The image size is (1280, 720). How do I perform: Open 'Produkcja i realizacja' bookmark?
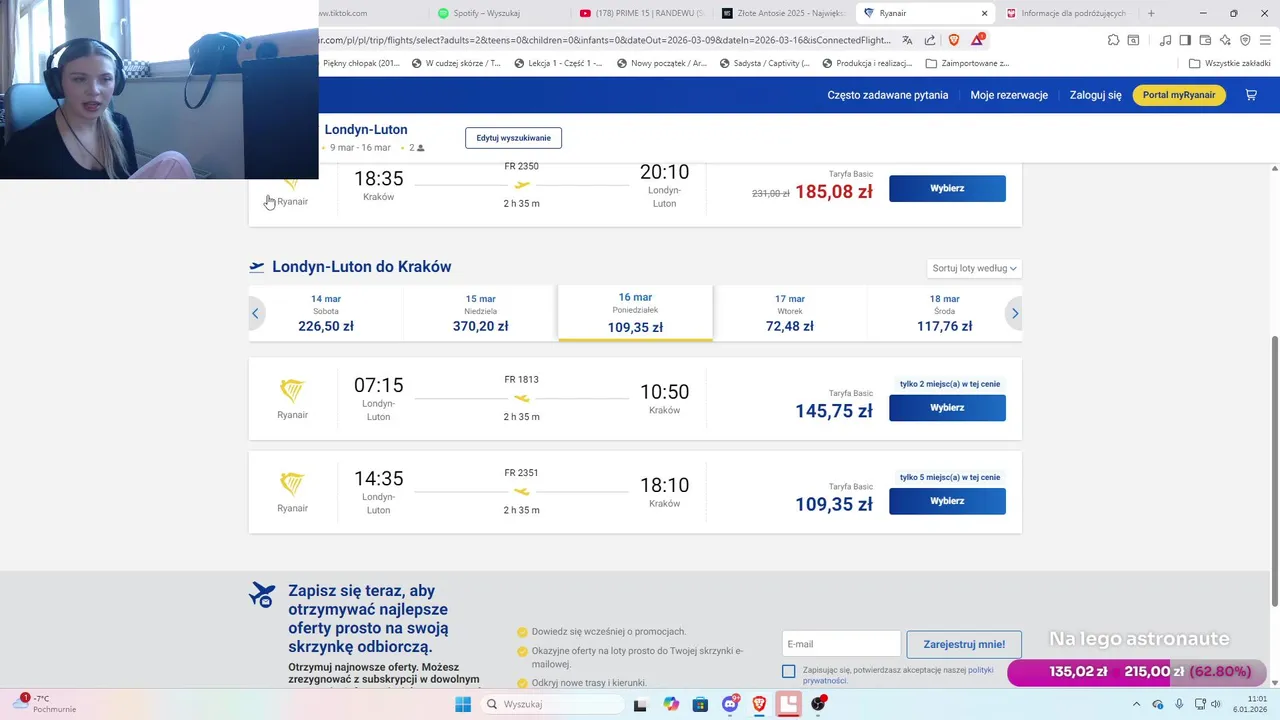tap(867, 63)
